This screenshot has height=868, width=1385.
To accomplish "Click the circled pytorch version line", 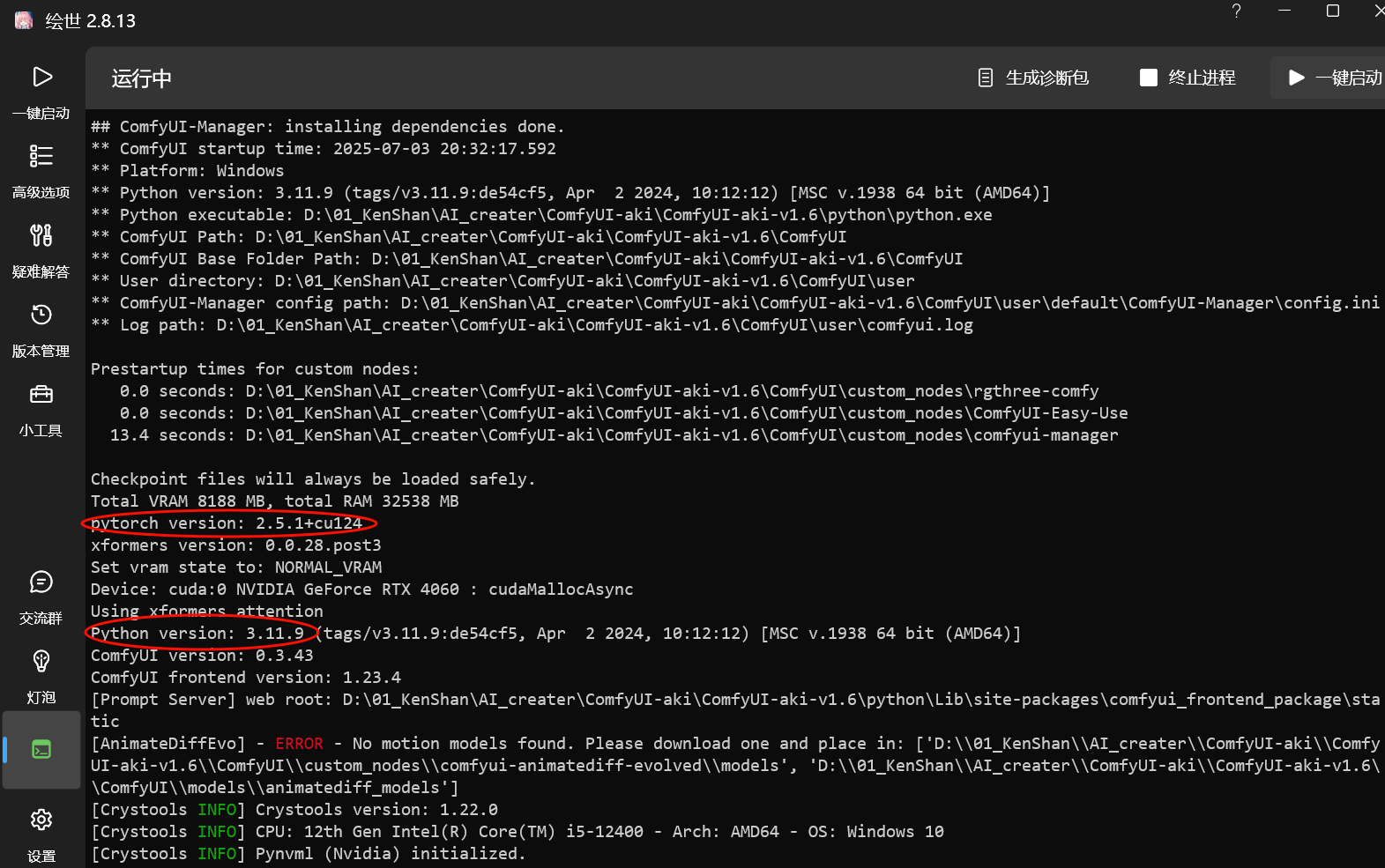I will 227,523.
